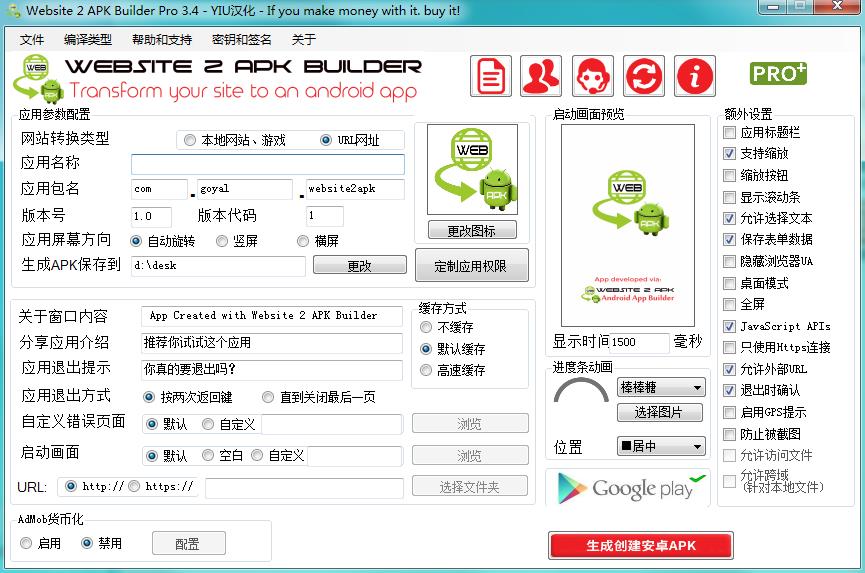
Task: Toggle 退出时确认 checkbox
Action: click(x=729, y=390)
